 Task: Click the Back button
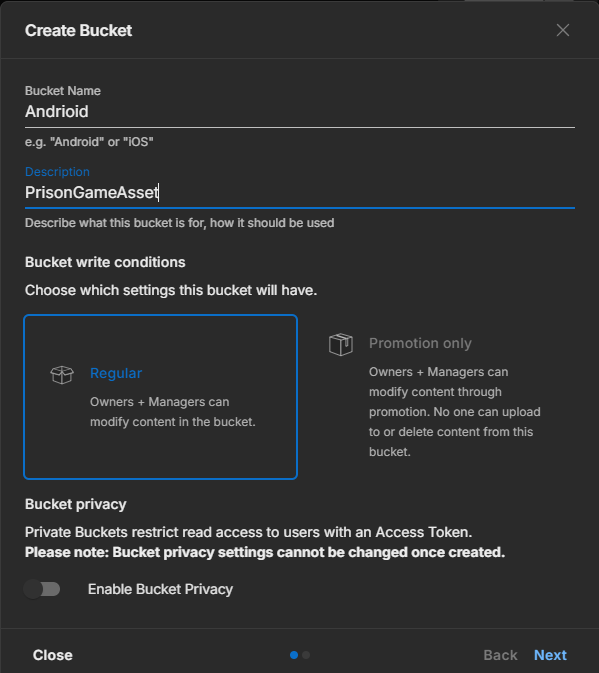click(500, 655)
